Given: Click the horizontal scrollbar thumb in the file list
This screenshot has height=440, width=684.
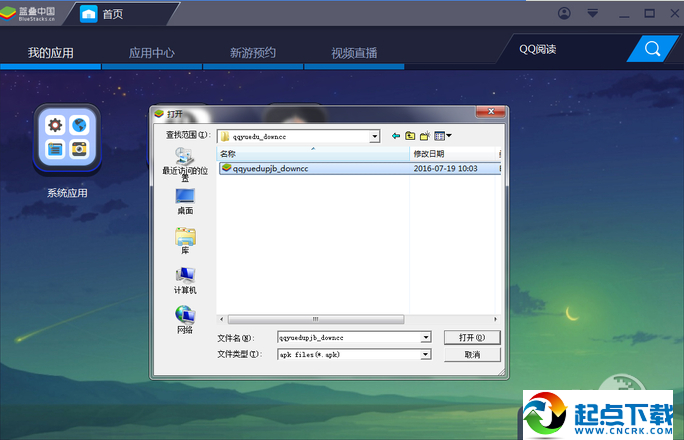Looking at the screenshot, I should click(x=316, y=319).
